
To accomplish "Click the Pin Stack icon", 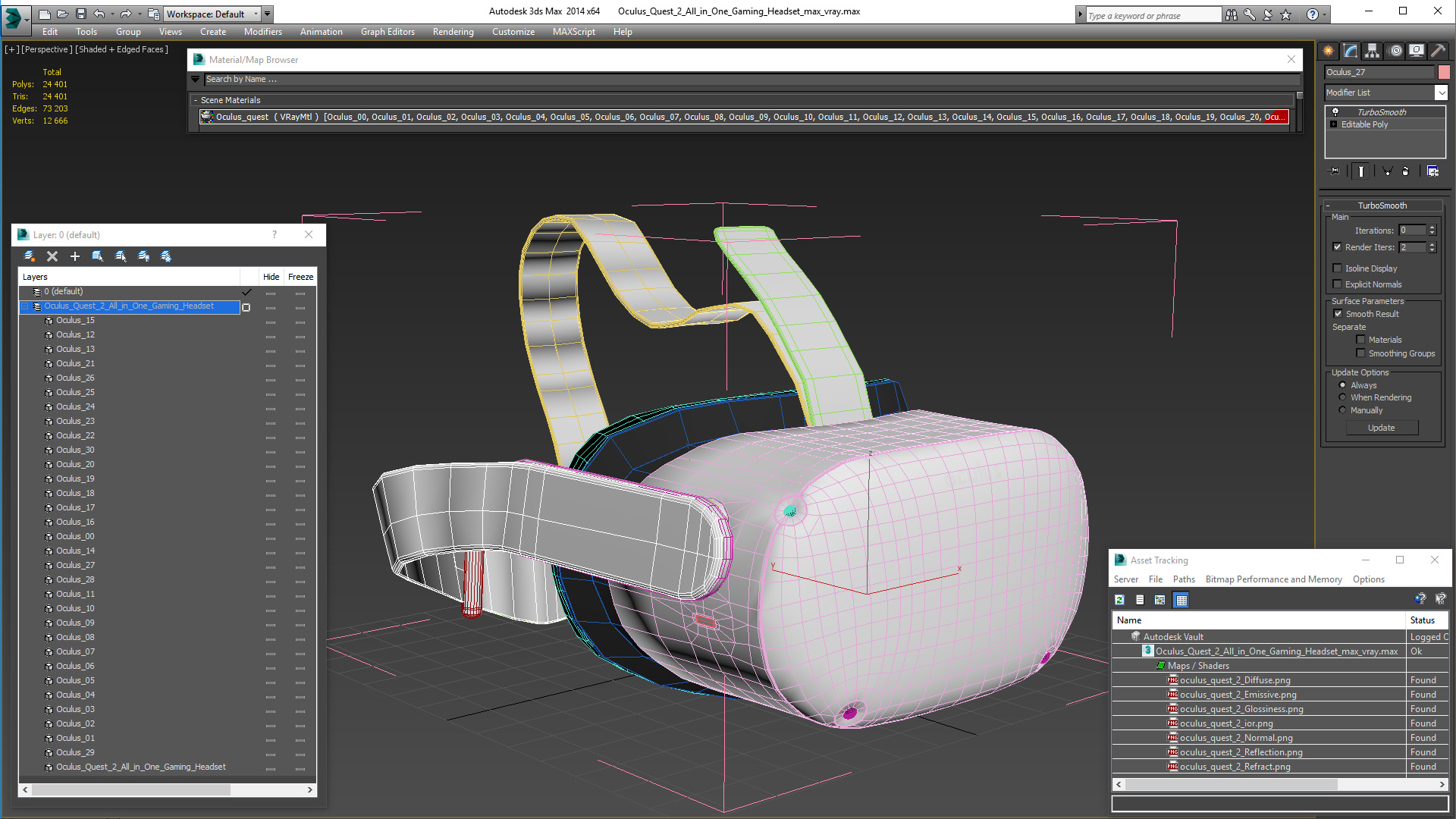I will point(1335,171).
